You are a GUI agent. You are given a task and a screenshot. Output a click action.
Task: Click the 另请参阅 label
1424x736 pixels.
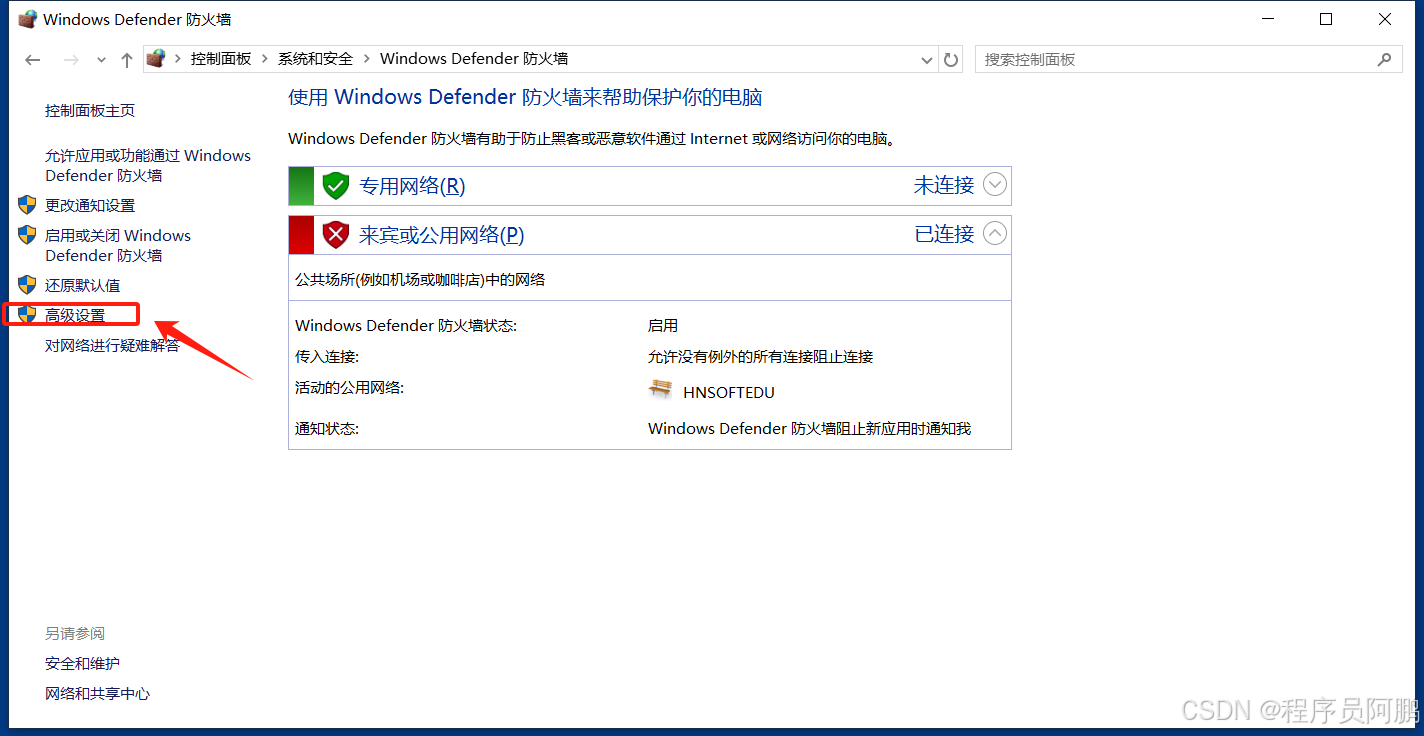(75, 634)
